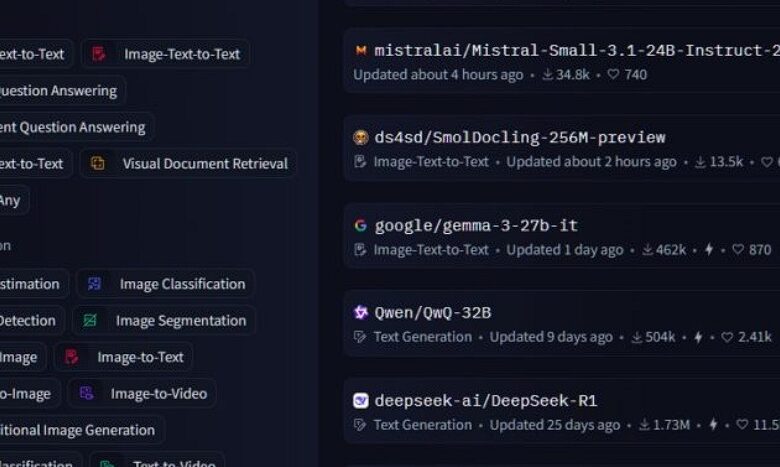The height and width of the screenshot is (467, 780).
Task: Click the 'Updated about 2 hours ago' text
Action: pos(591,162)
